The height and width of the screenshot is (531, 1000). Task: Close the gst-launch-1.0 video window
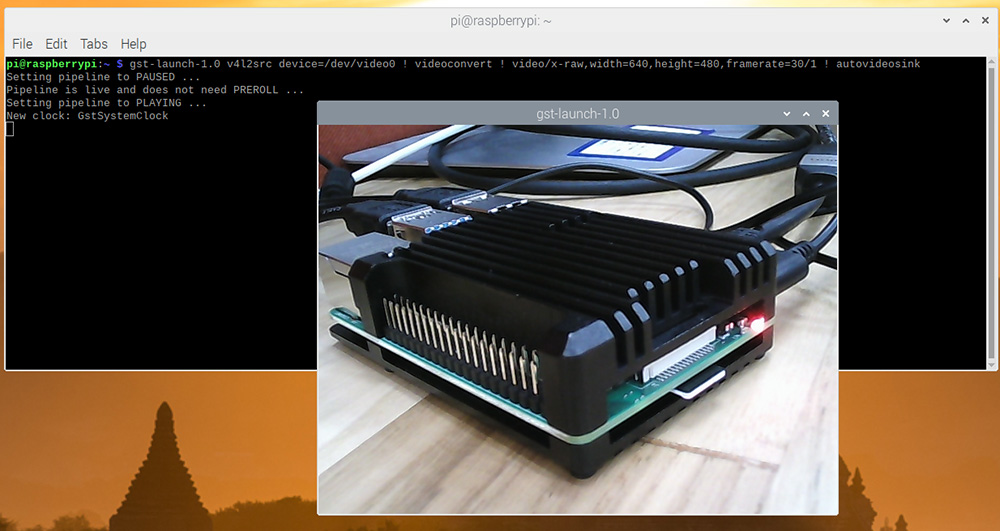(826, 113)
